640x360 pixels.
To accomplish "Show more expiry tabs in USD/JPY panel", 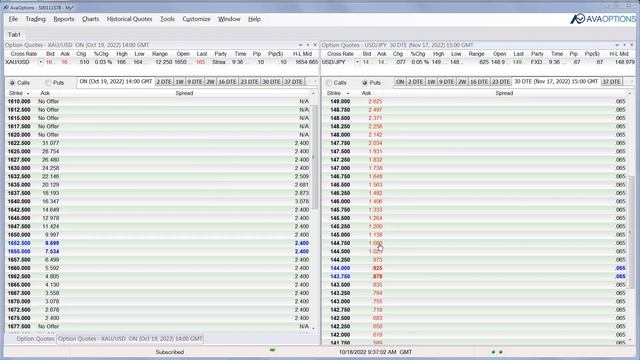I will (x=631, y=82).
